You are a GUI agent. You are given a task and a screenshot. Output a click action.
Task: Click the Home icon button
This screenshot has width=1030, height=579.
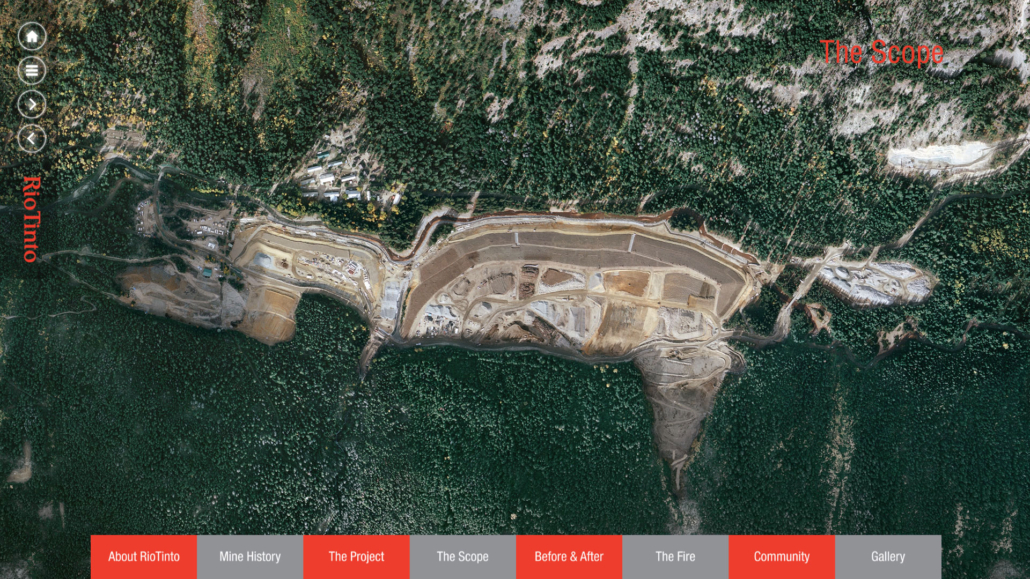coord(32,37)
